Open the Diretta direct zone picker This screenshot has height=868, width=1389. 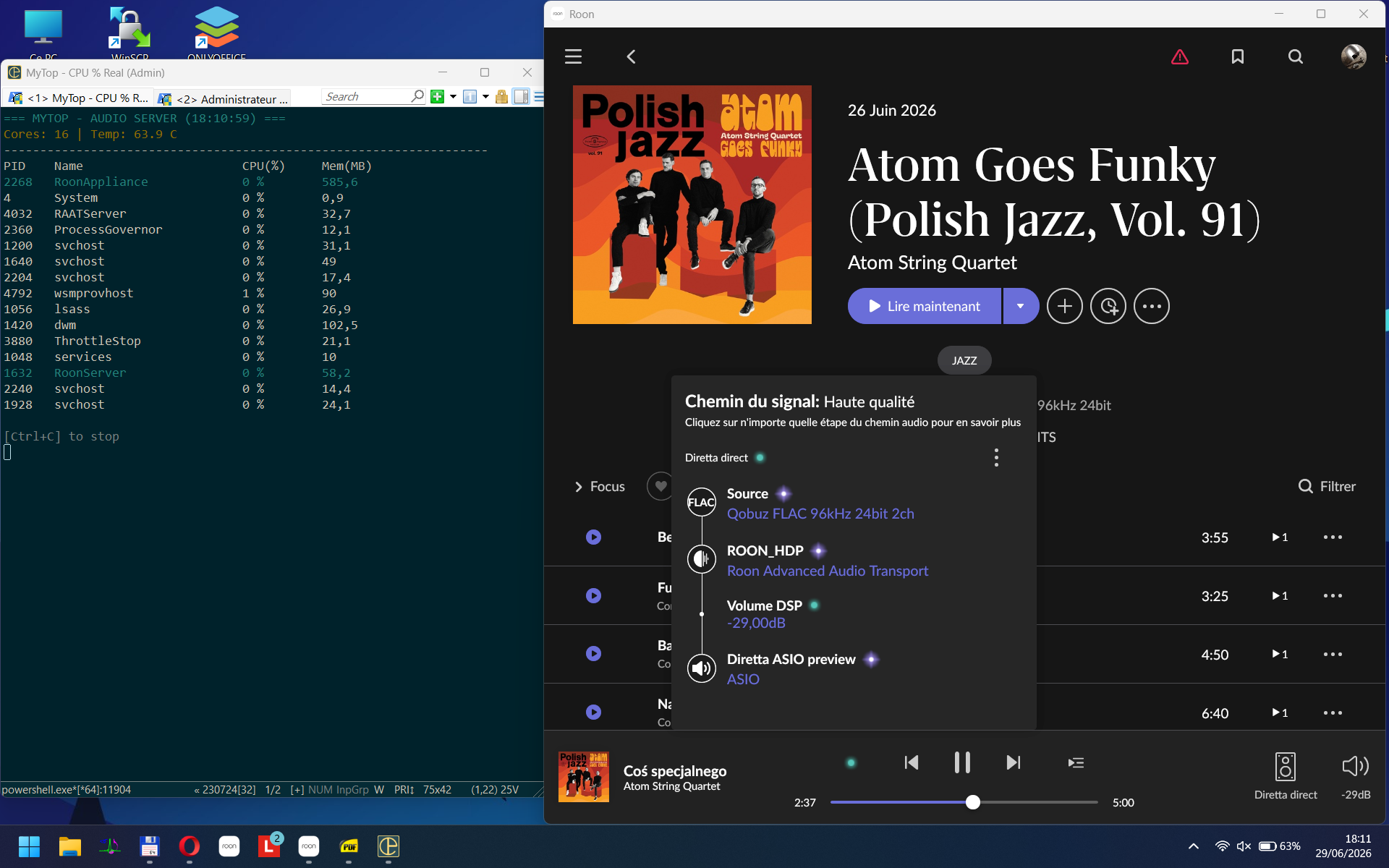[1286, 775]
